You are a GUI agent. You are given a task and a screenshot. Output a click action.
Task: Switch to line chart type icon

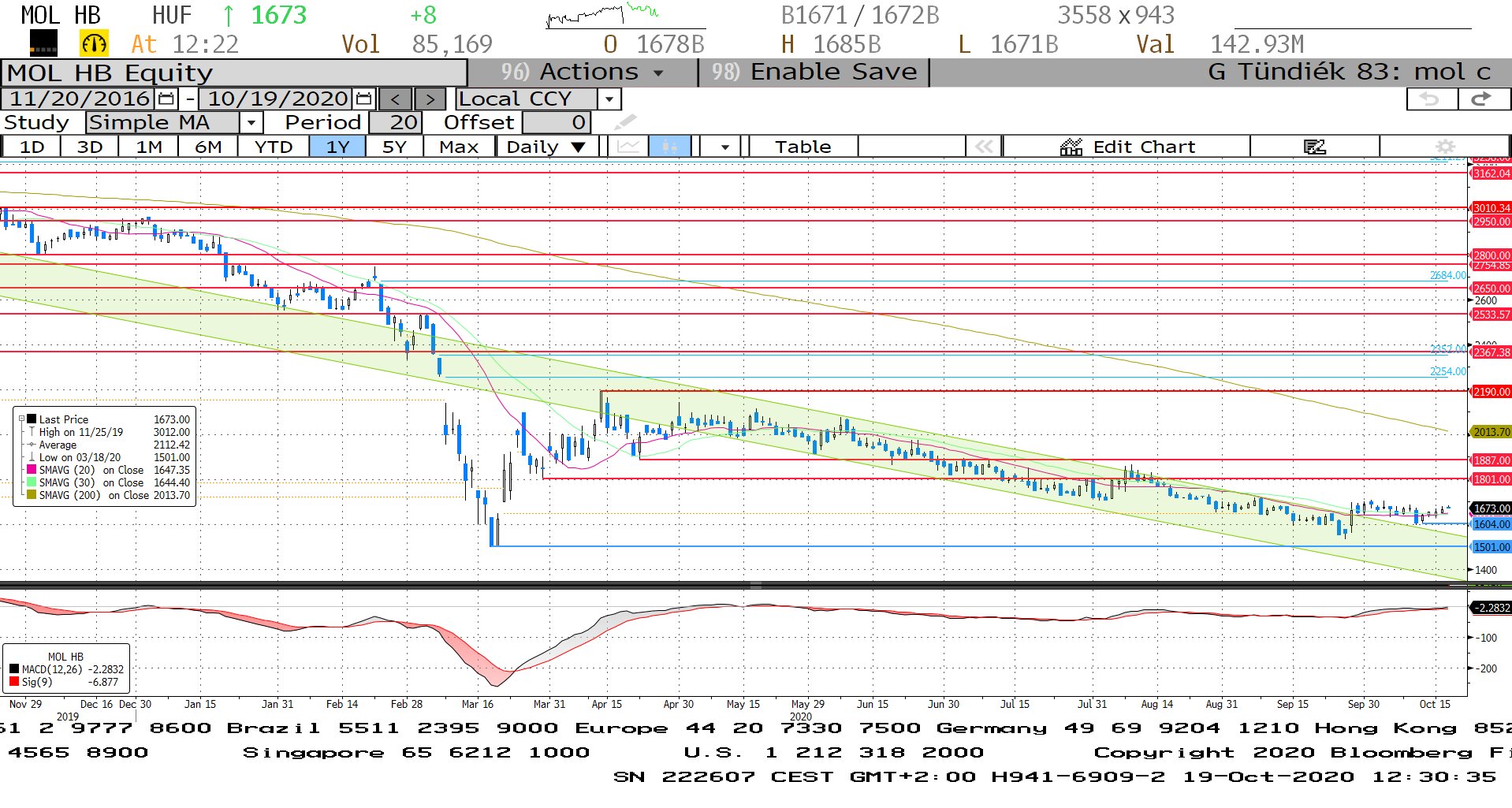tap(628, 147)
